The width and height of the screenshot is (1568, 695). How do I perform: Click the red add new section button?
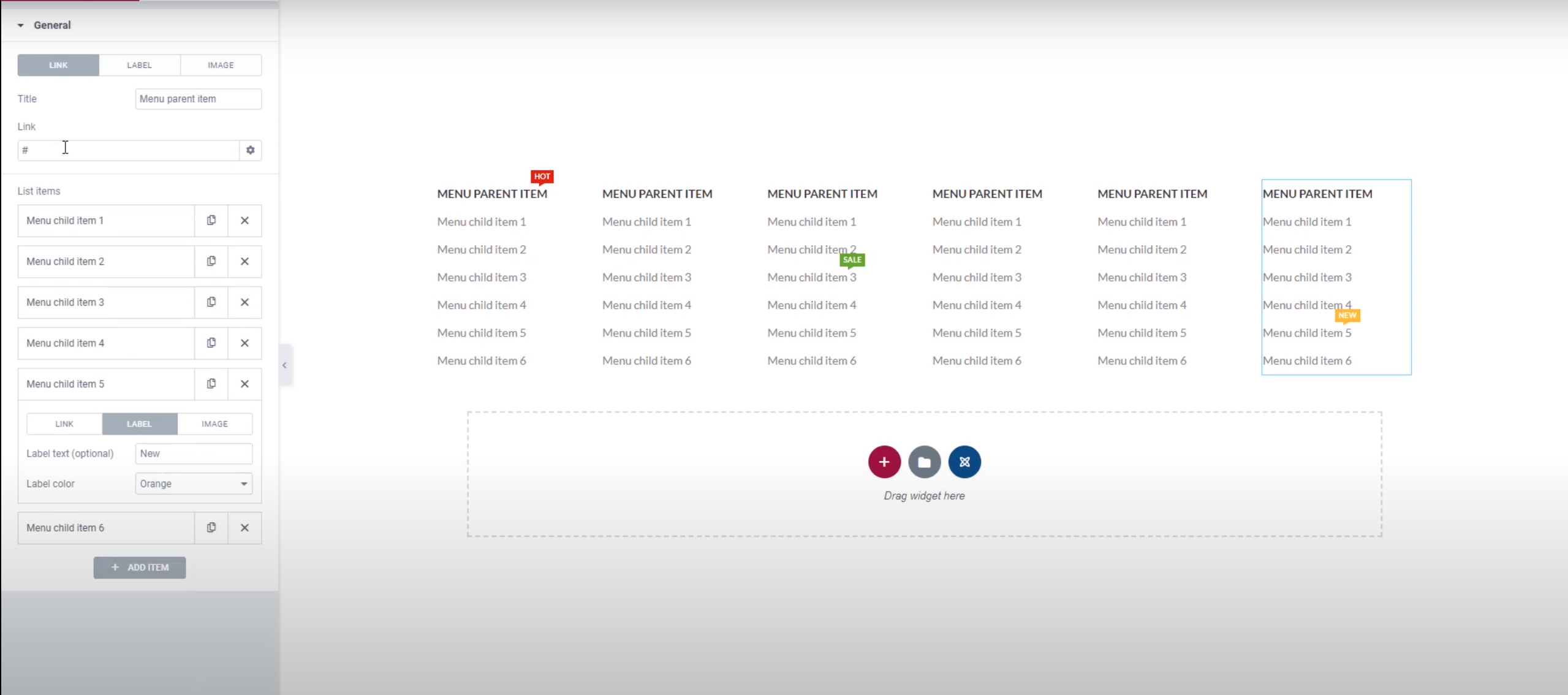884,462
